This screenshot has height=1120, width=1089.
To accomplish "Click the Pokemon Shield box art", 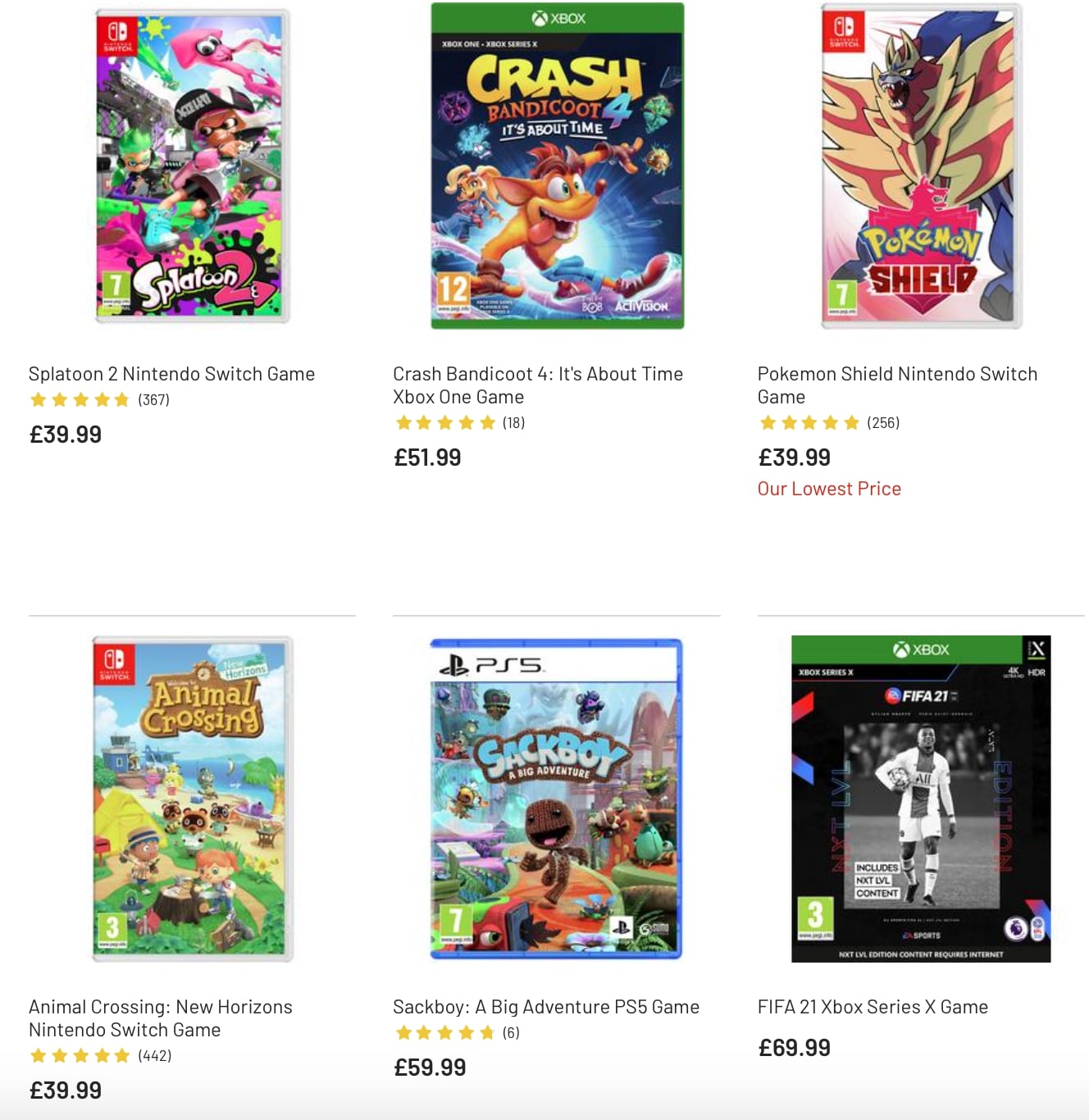I will point(920,166).
